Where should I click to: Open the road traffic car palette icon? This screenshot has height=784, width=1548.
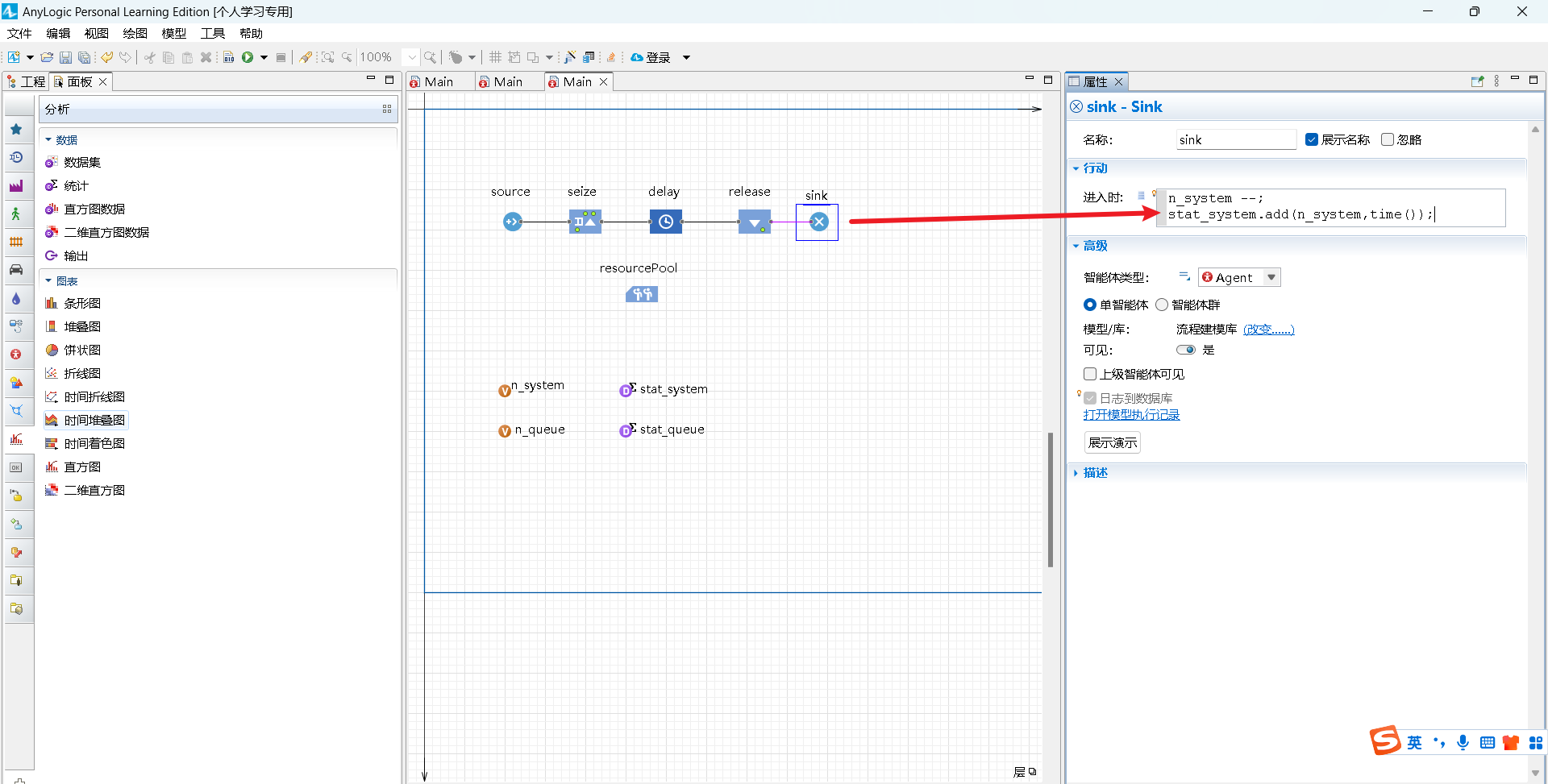coord(16,270)
